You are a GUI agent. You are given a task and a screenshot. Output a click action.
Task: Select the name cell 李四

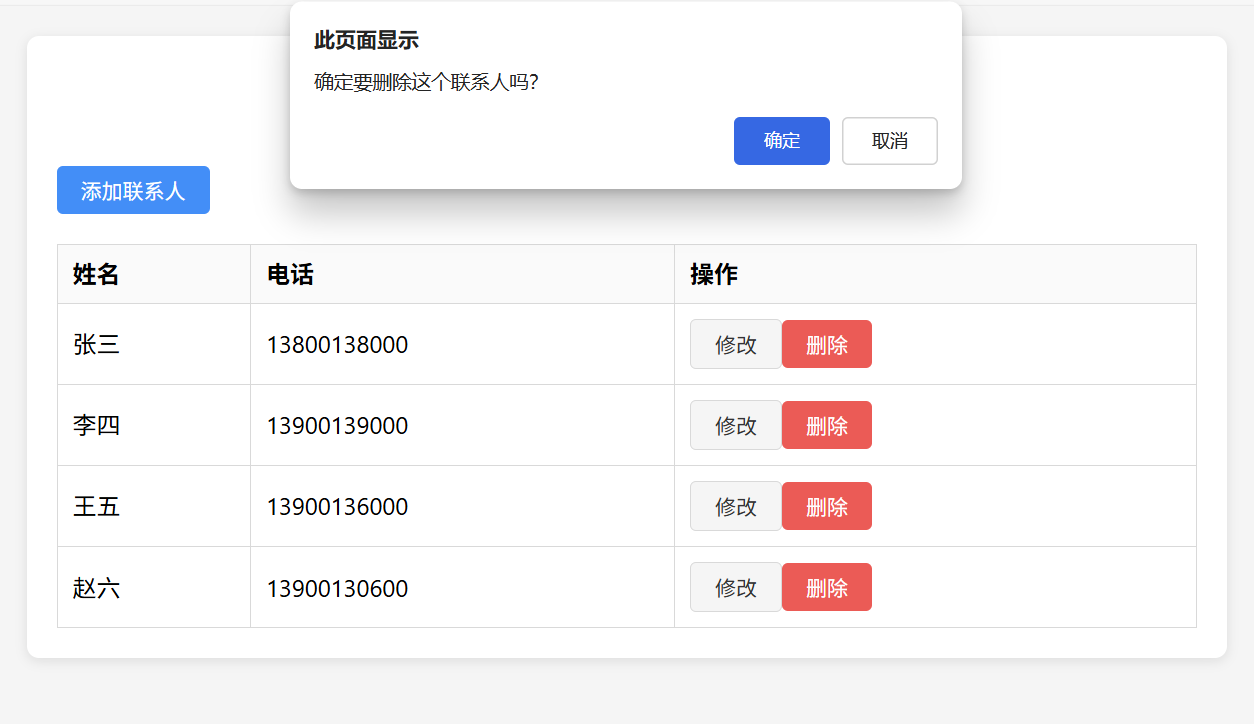154,425
